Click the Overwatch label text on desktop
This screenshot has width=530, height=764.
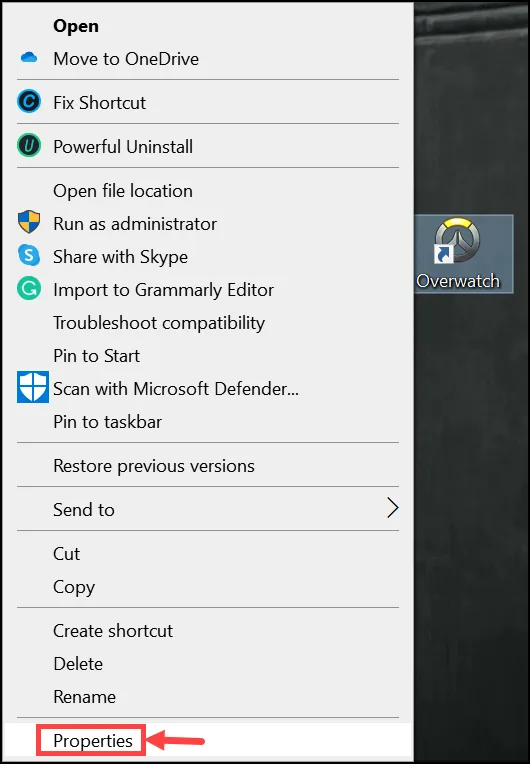[x=458, y=281]
